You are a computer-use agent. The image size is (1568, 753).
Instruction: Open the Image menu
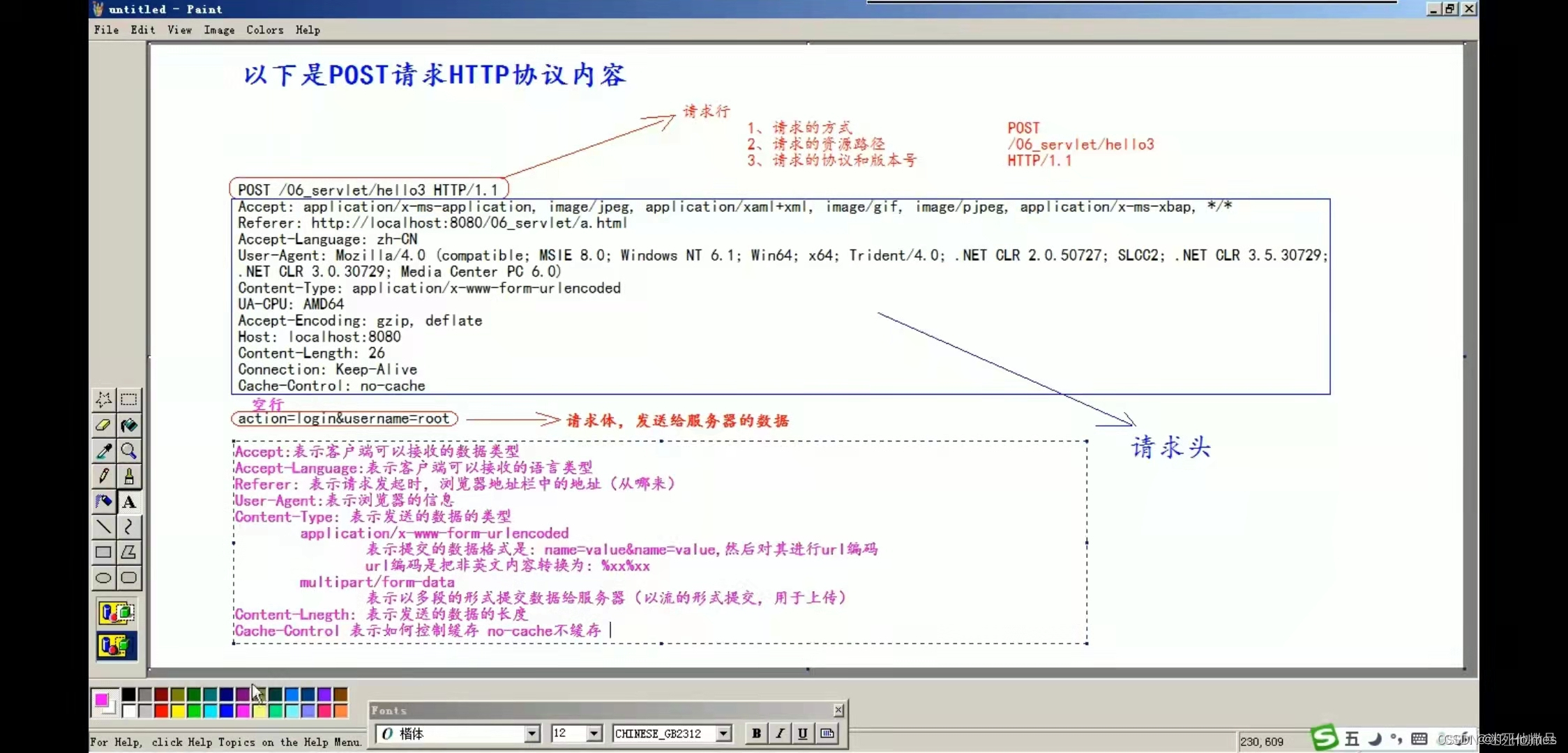click(x=219, y=30)
